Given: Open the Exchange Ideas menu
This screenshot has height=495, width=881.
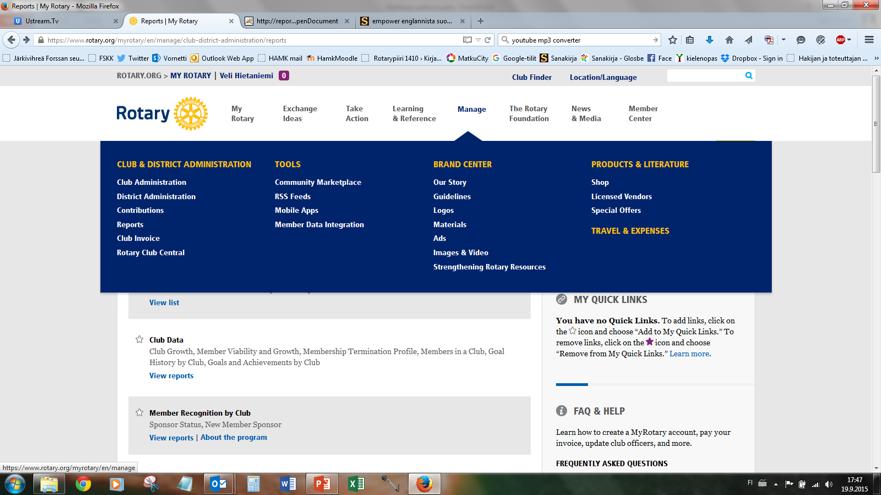Looking at the screenshot, I should (299, 113).
